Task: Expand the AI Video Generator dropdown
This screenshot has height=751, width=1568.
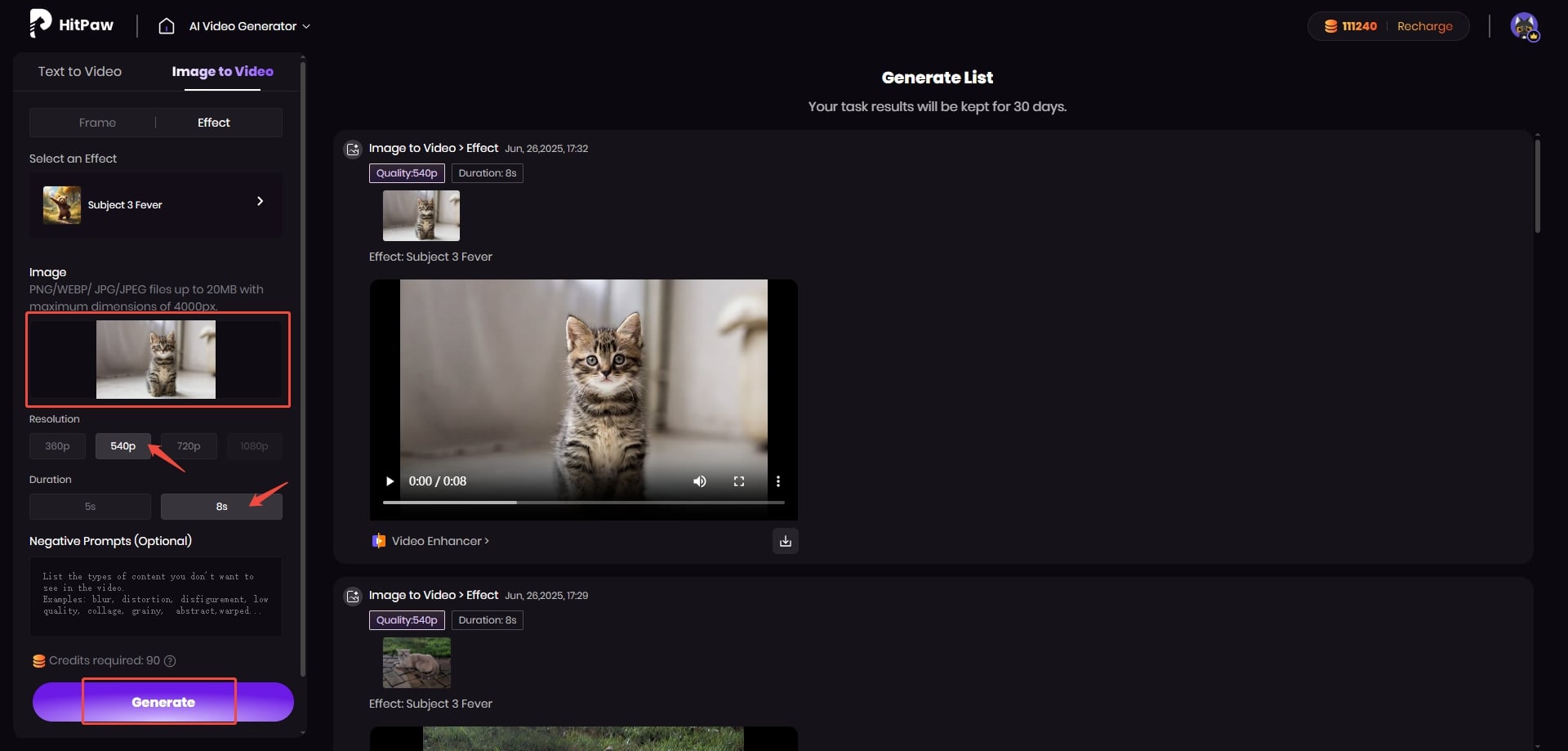Action: point(249,26)
